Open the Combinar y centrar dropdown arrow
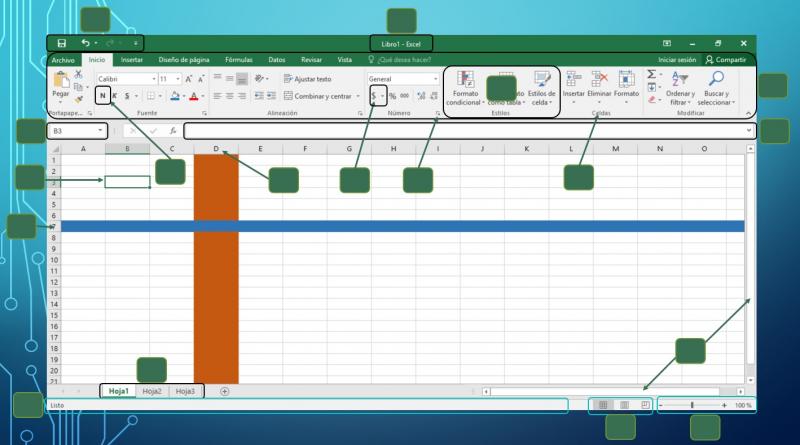Viewport: 800px width, 445px height. pyautogui.click(x=358, y=96)
